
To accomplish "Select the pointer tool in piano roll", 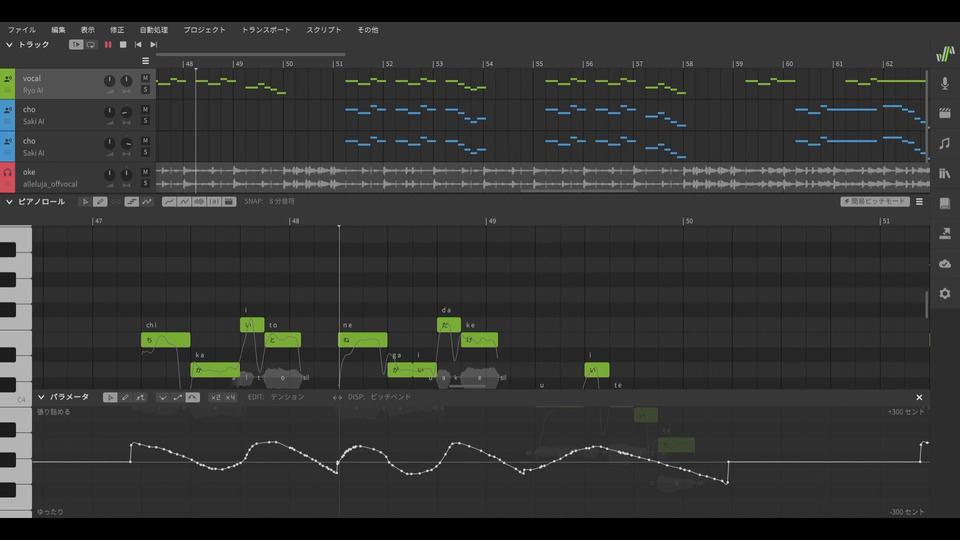I will (x=85, y=201).
